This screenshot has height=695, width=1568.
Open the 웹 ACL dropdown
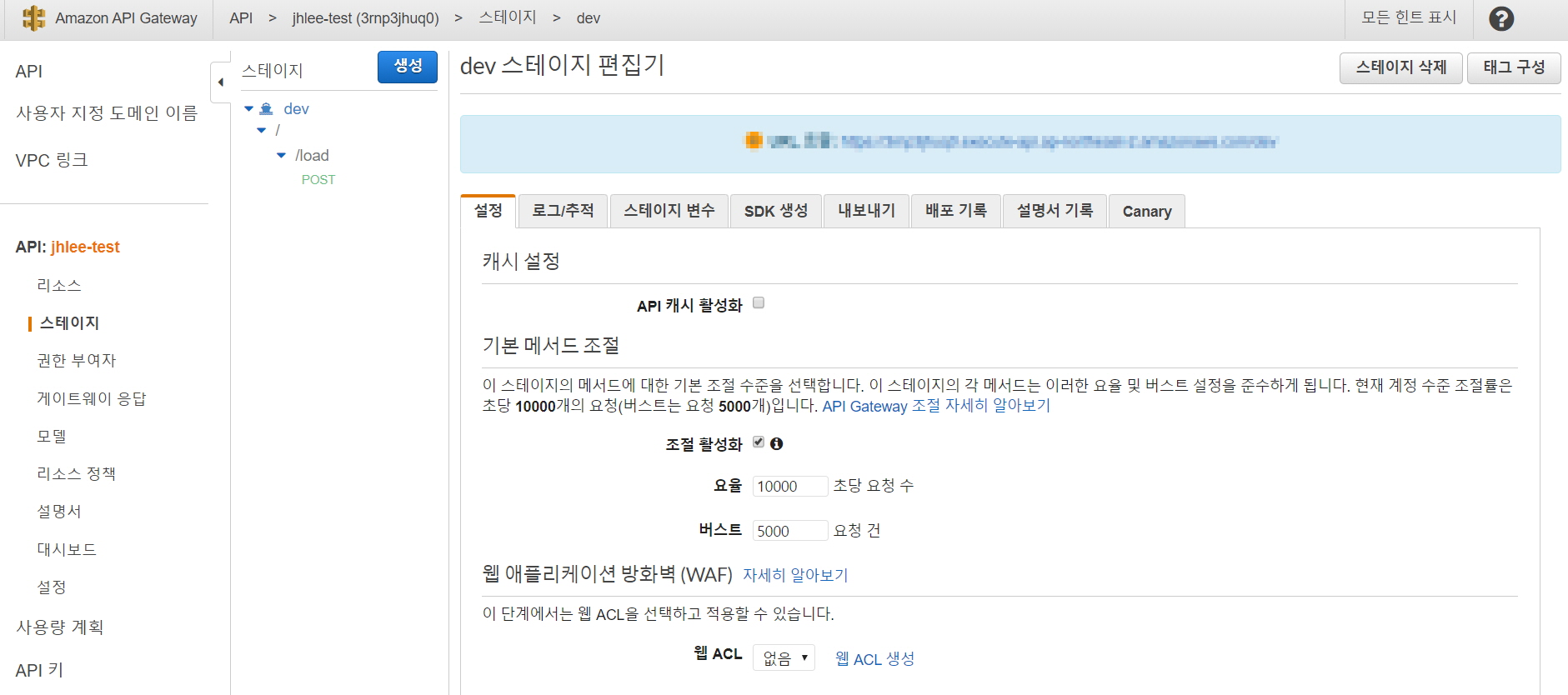(784, 658)
